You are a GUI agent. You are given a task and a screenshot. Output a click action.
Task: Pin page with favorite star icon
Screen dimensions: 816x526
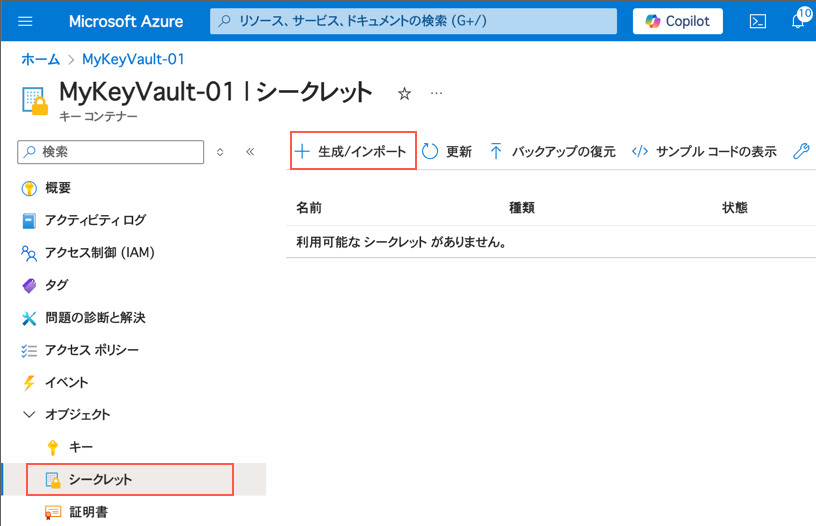coord(404,94)
